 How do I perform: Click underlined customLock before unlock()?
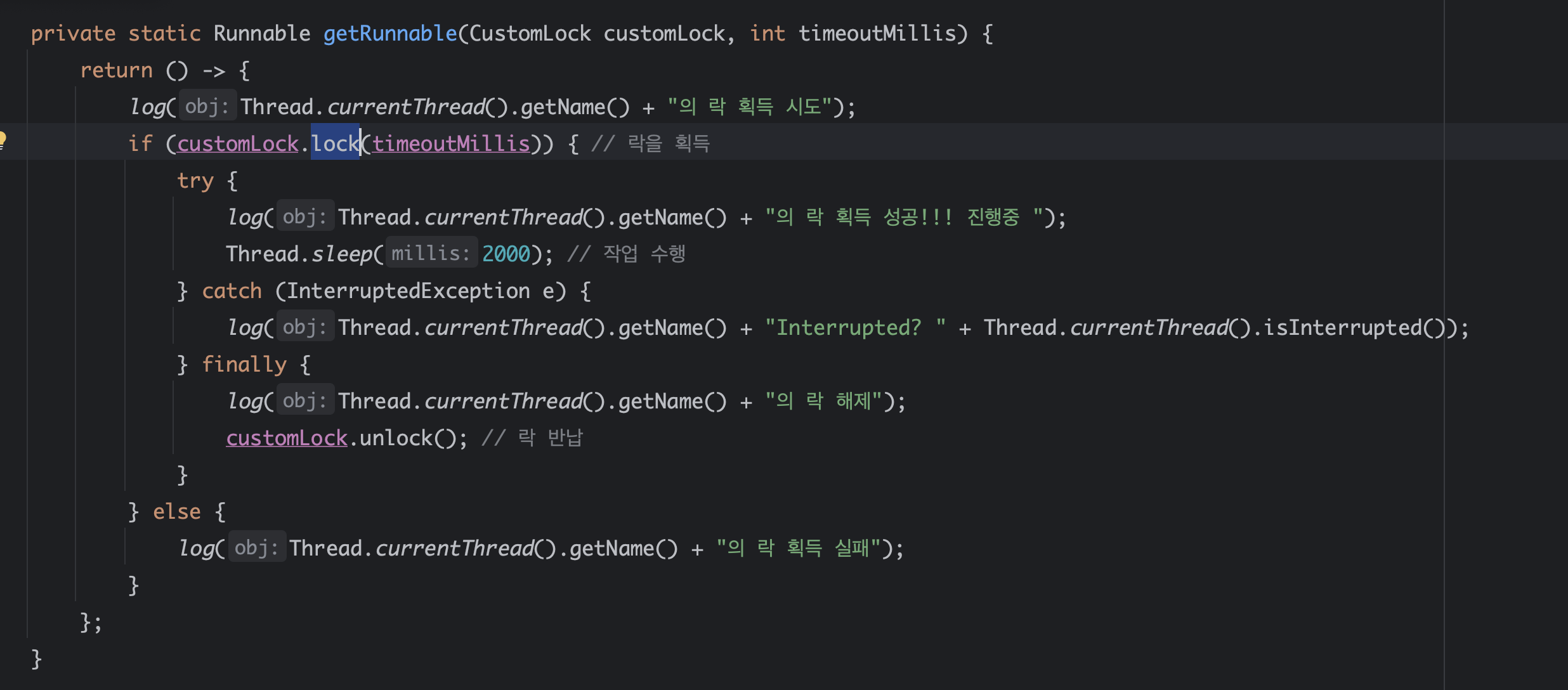[x=287, y=438]
